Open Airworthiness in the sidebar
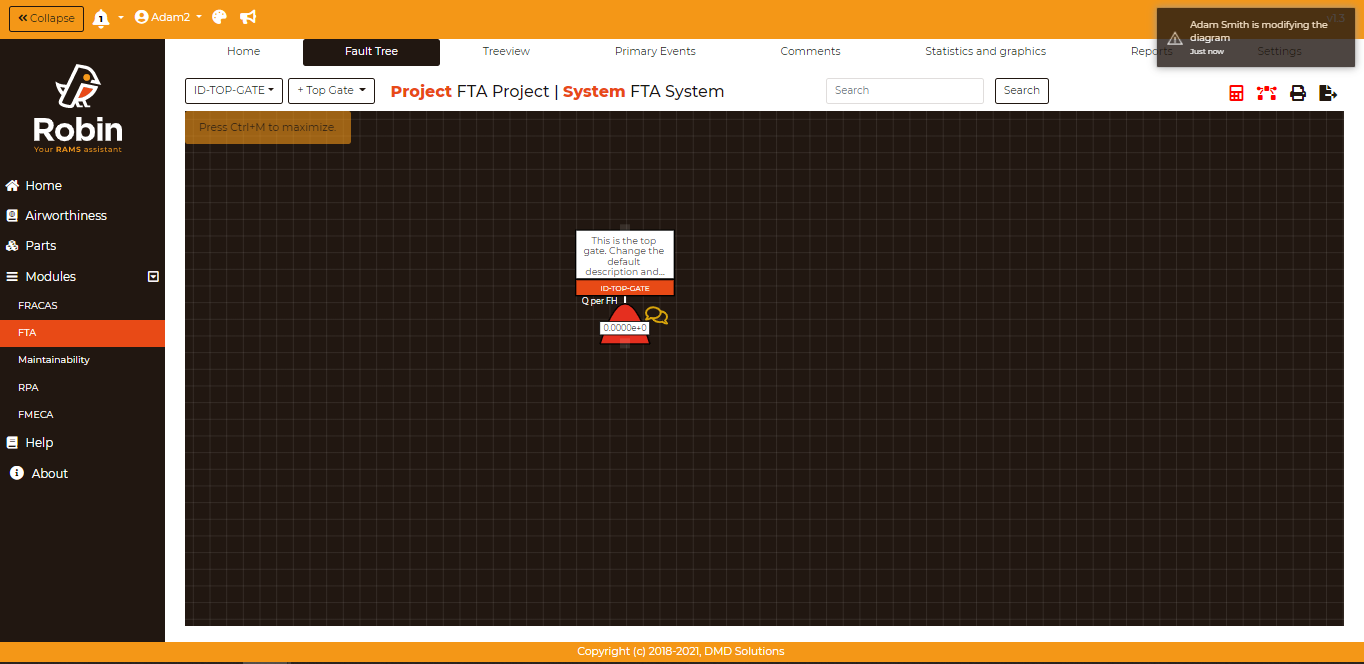1364x664 pixels. pyautogui.click(x=66, y=216)
